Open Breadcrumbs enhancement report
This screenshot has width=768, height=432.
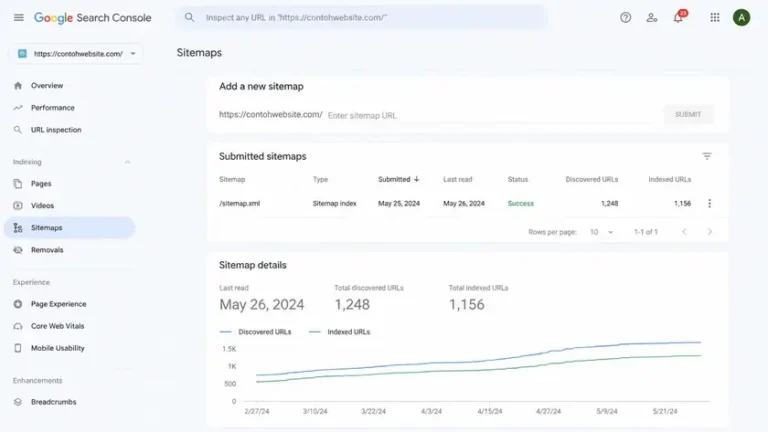click(53, 402)
